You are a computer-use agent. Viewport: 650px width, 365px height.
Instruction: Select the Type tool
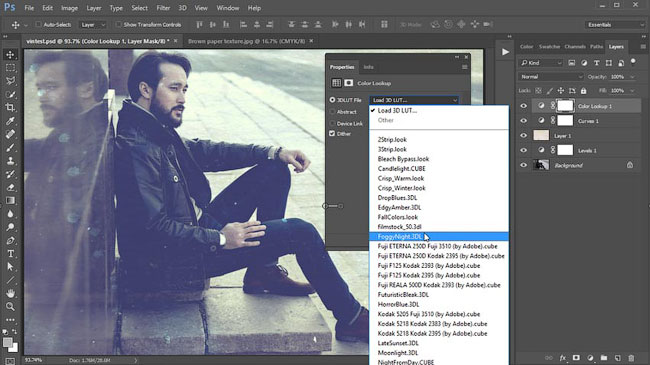(x=10, y=253)
